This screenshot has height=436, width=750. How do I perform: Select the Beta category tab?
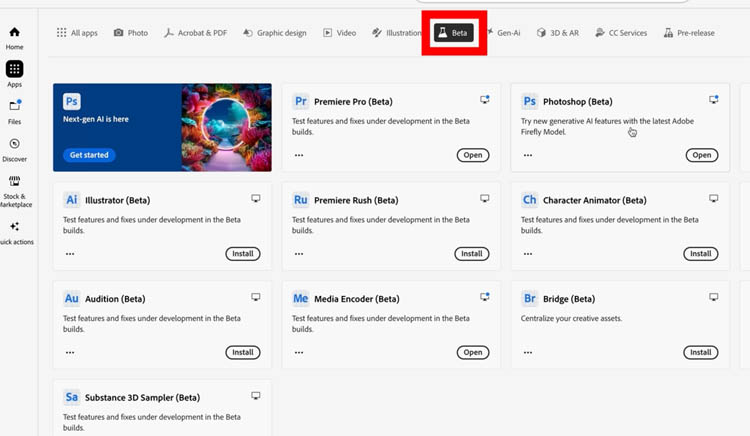(x=453, y=33)
